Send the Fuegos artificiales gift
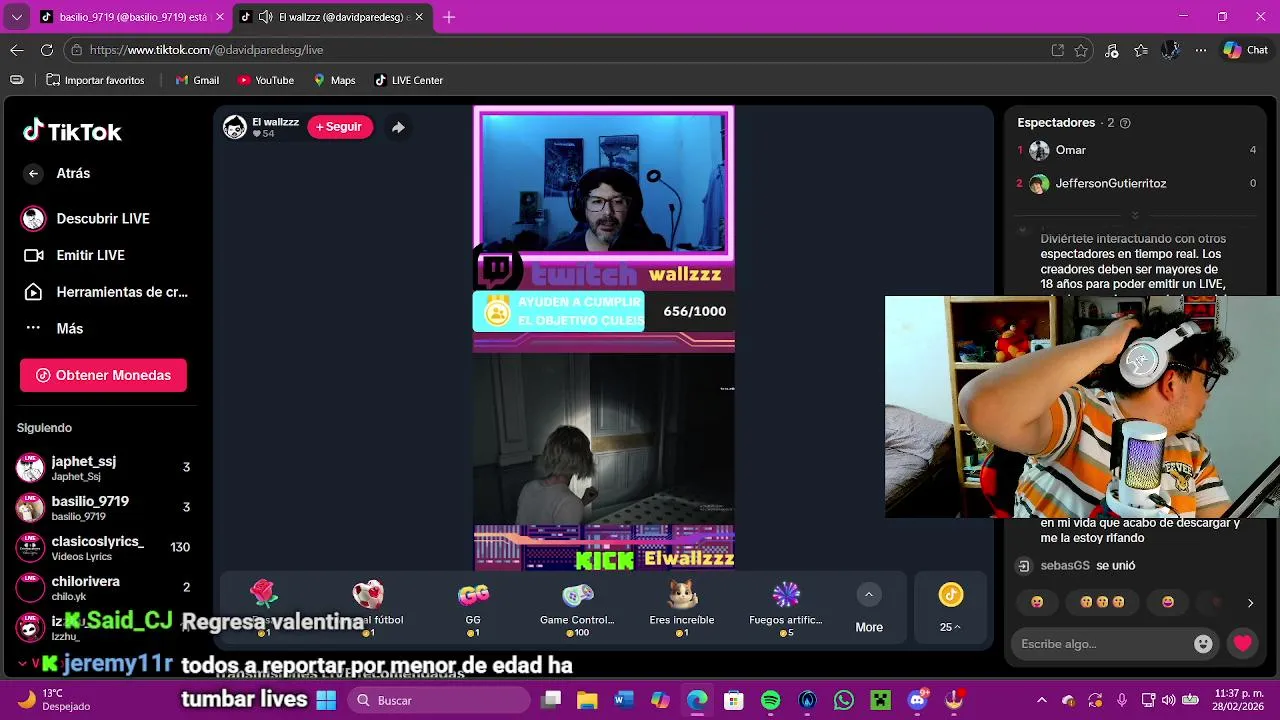This screenshot has width=1280, height=720. (x=786, y=606)
